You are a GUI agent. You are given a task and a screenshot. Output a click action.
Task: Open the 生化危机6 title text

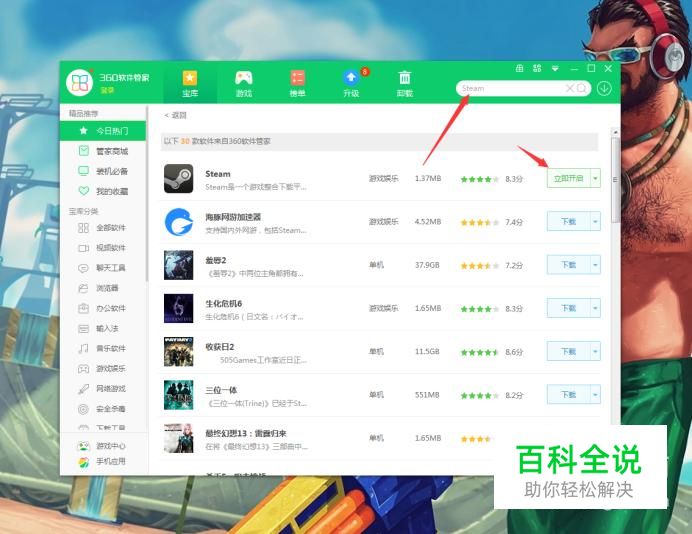223,304
